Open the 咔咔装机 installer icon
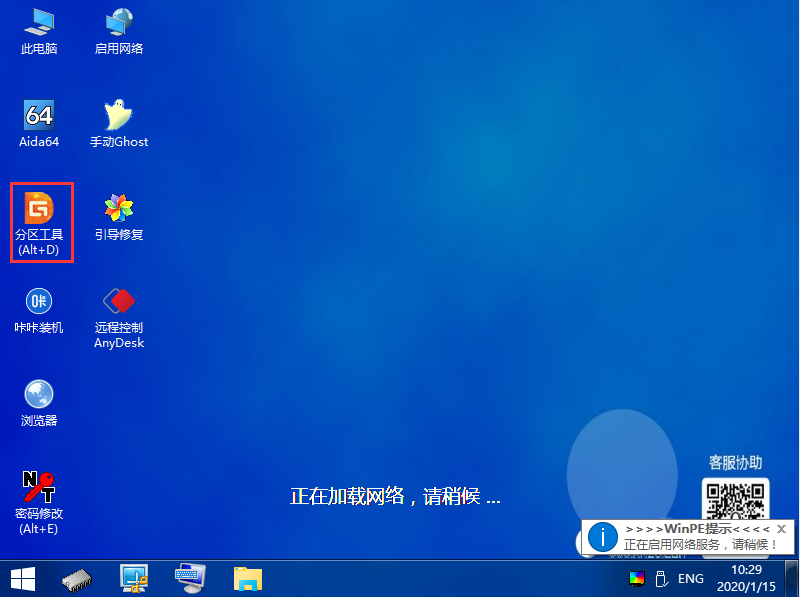This screenshot has height=597, width=800. click(39, 311)
